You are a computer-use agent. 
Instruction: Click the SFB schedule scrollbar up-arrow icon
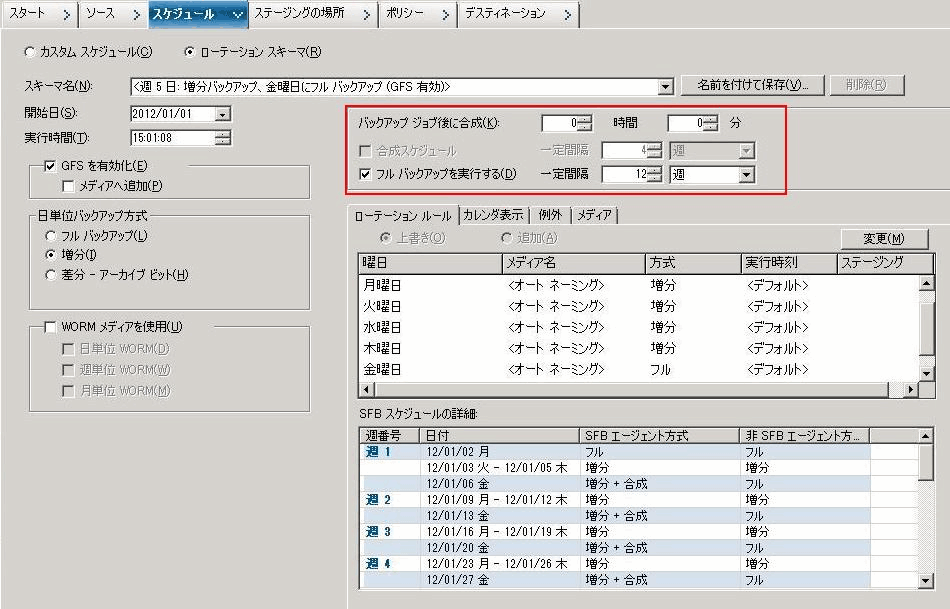click(x=925, y=434)
